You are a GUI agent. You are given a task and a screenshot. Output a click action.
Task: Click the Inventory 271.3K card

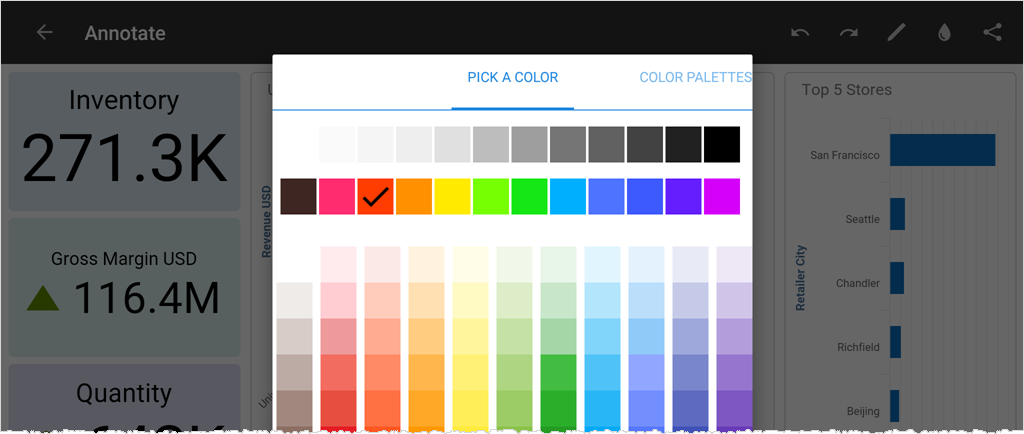tap(124, 140)
